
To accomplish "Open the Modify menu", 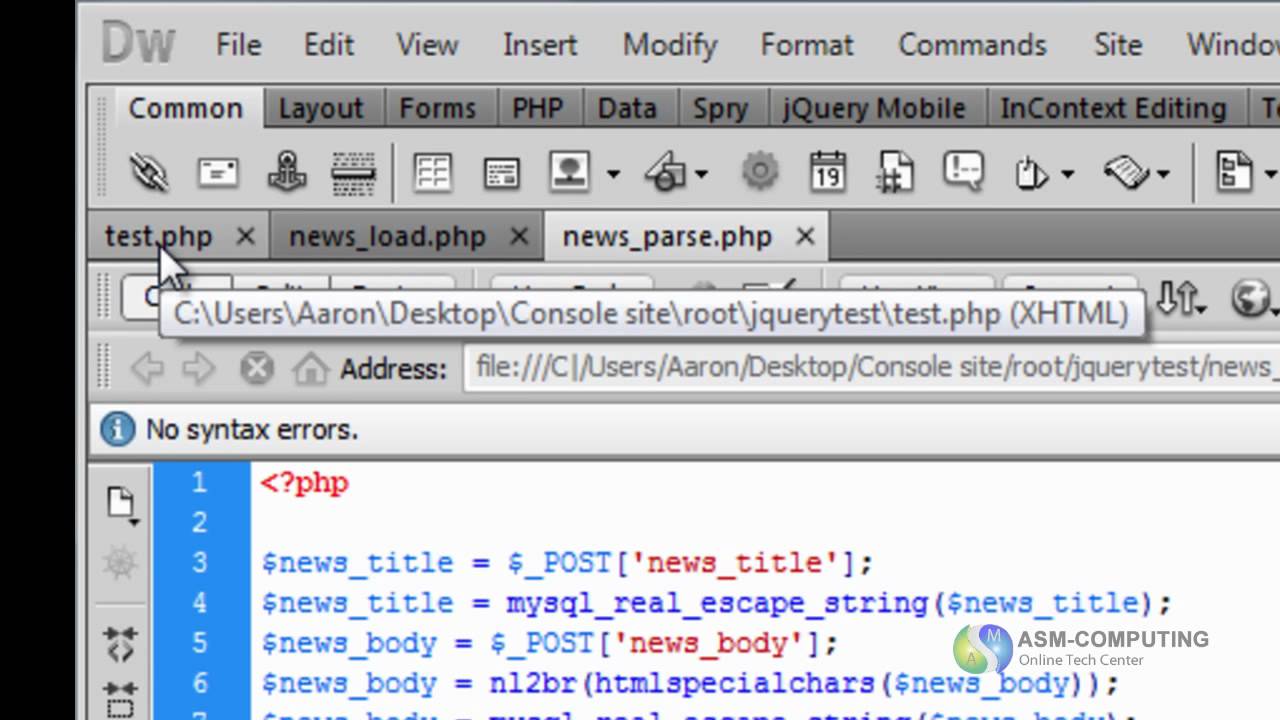I will (x=670, y=45).
